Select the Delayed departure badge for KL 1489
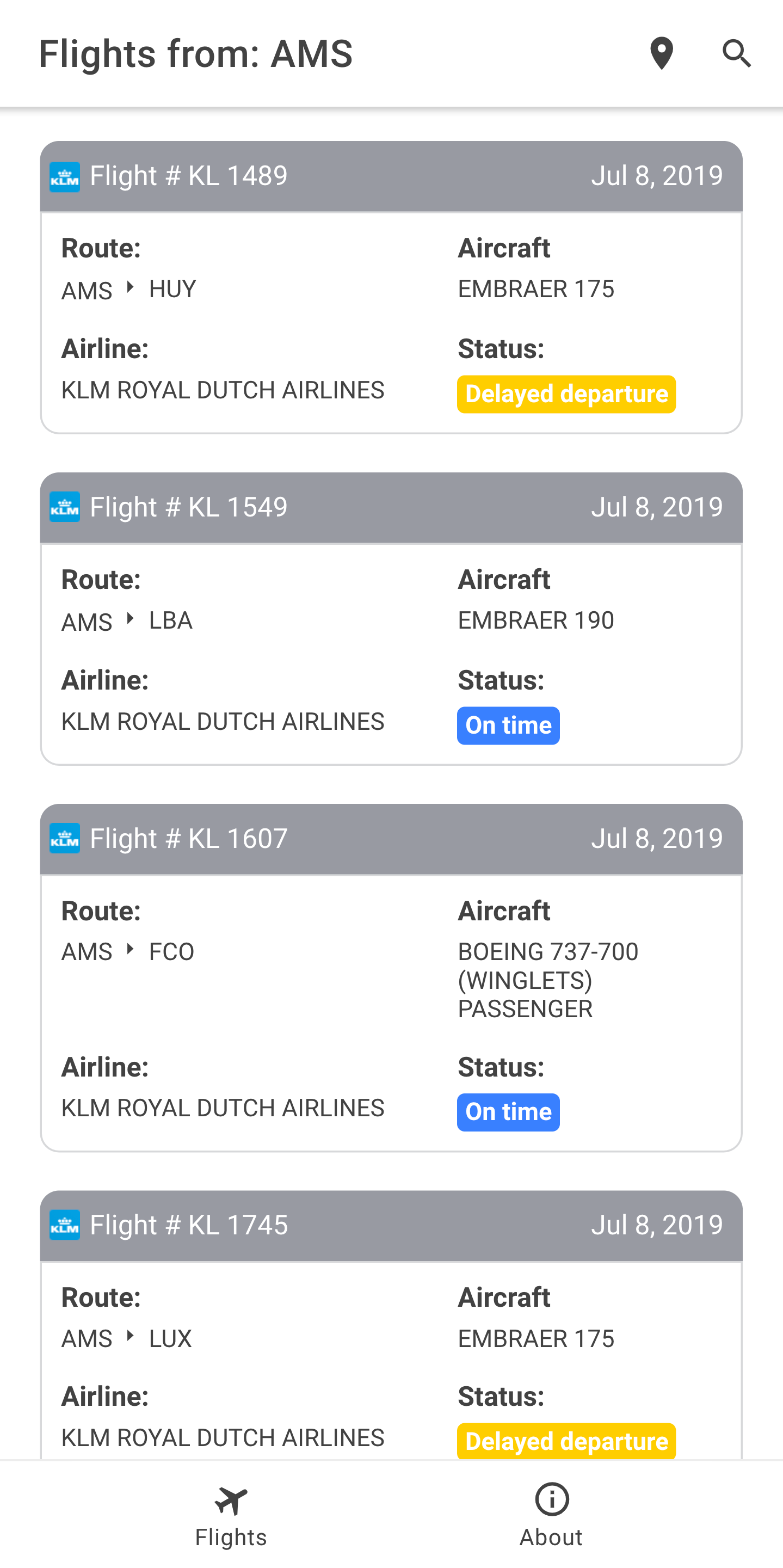This screenshot has width=783, height=1568. (x=566, y=394)
